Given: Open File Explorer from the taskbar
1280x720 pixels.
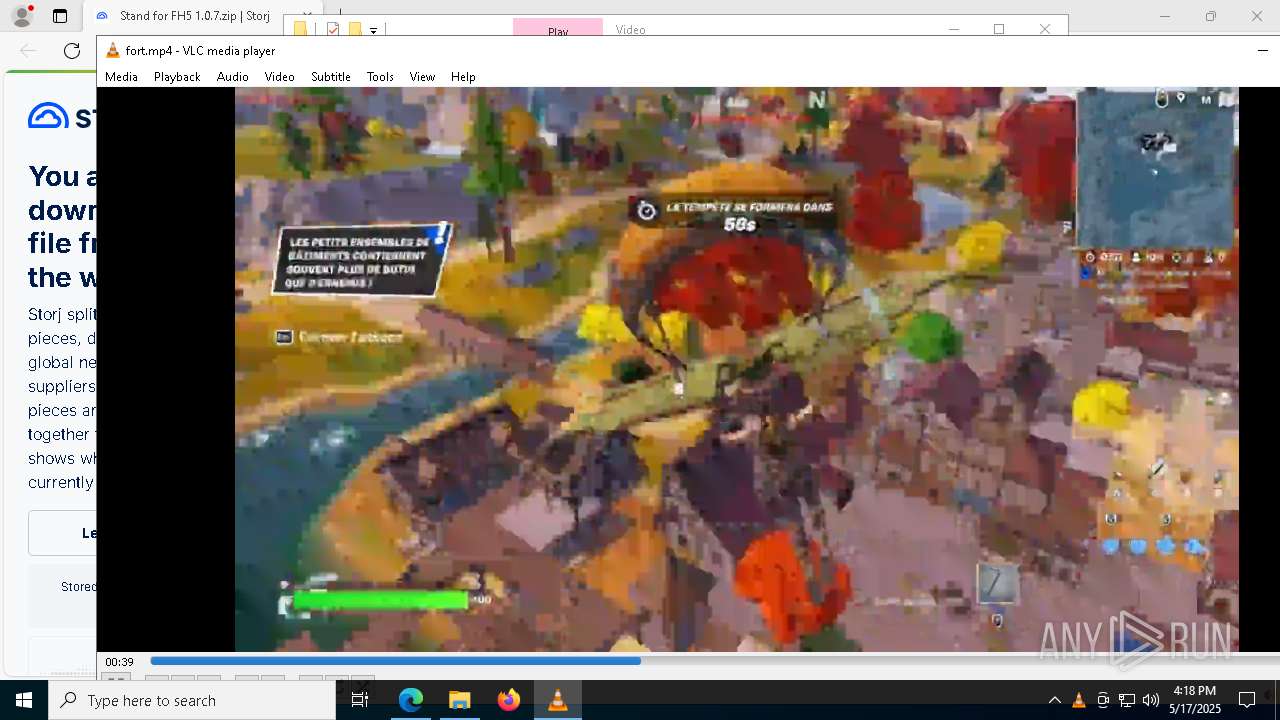Looking at the screenshot, I should point(459,700).
